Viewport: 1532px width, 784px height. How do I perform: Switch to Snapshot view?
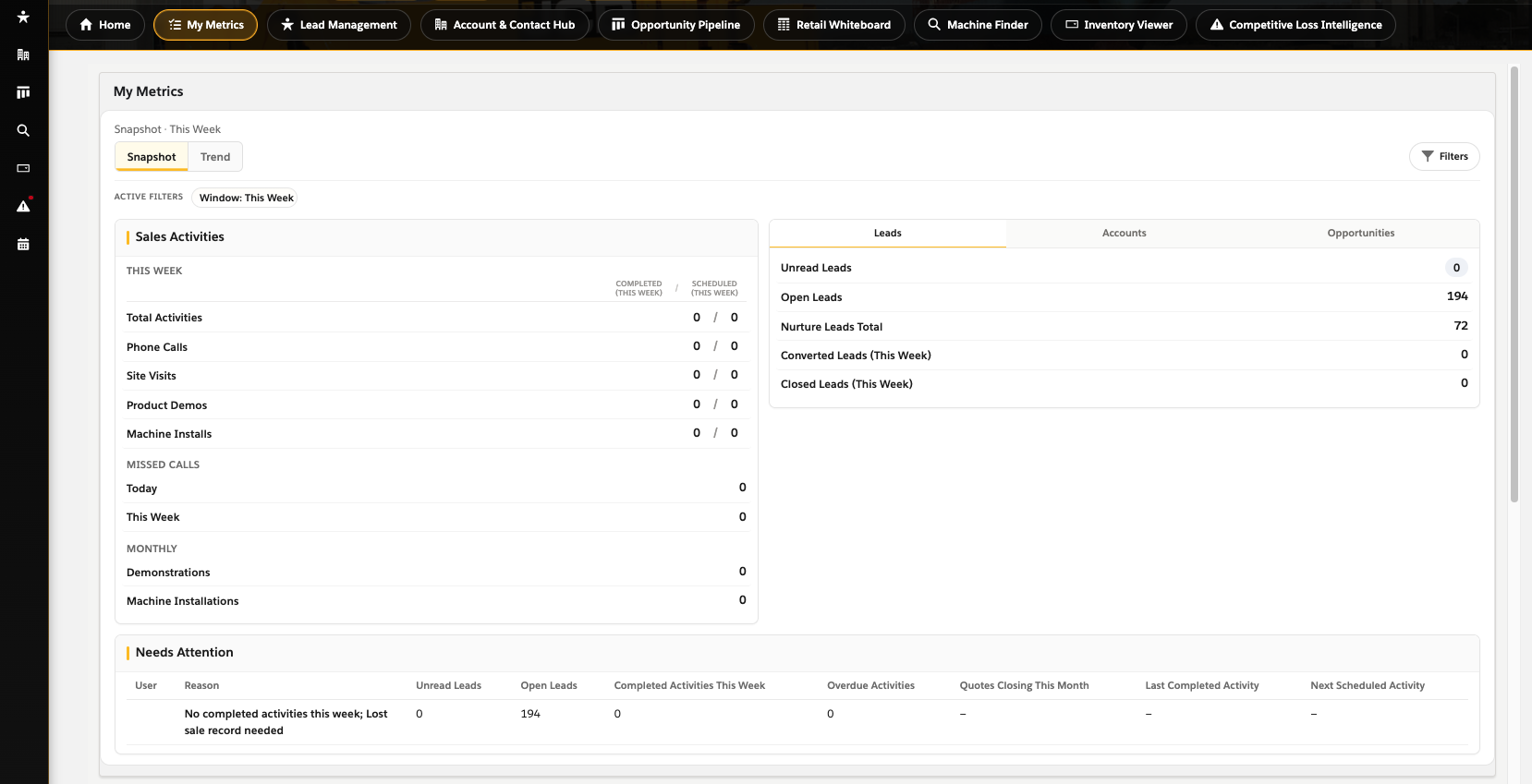pyautogui.click(x=152, y=157)
